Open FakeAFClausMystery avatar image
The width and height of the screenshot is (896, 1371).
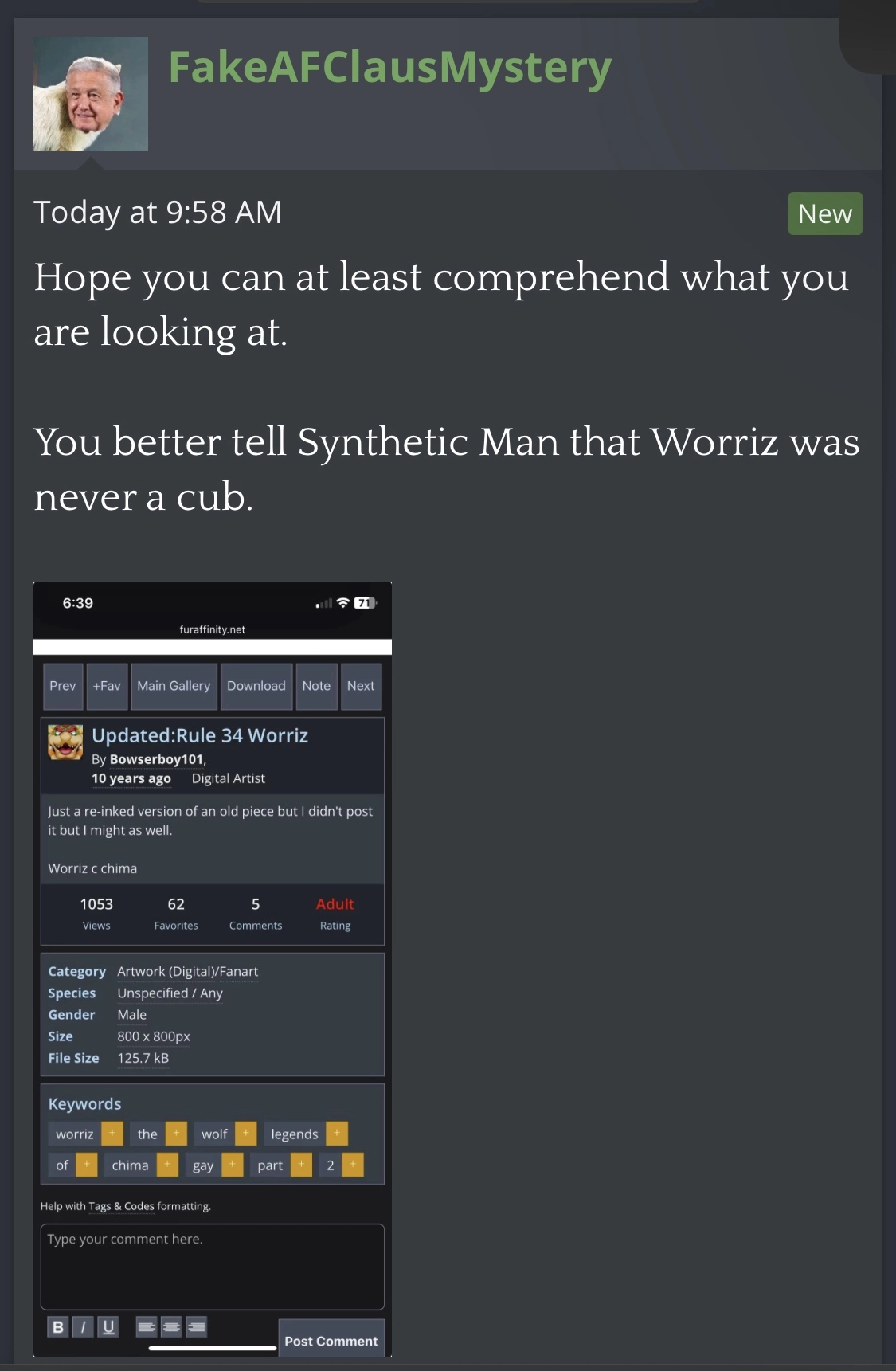tap(91, 94)
